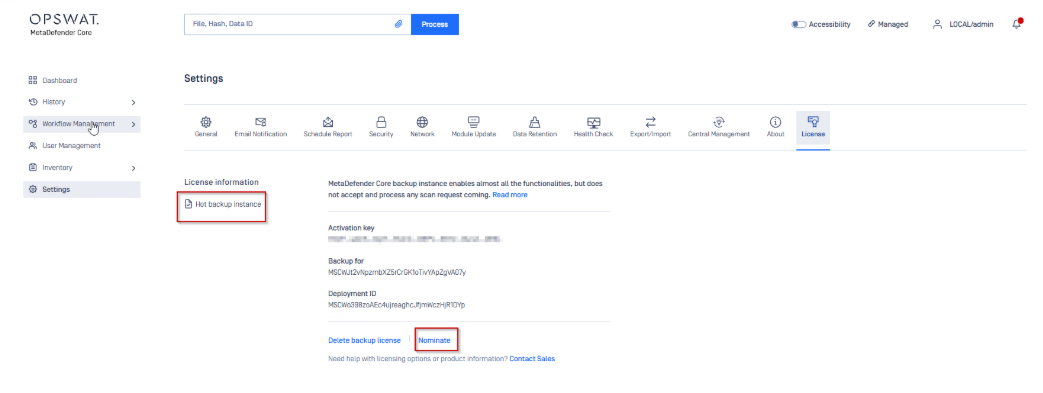
Task: Open the Health Check tab label
Action: coord(593,134)
